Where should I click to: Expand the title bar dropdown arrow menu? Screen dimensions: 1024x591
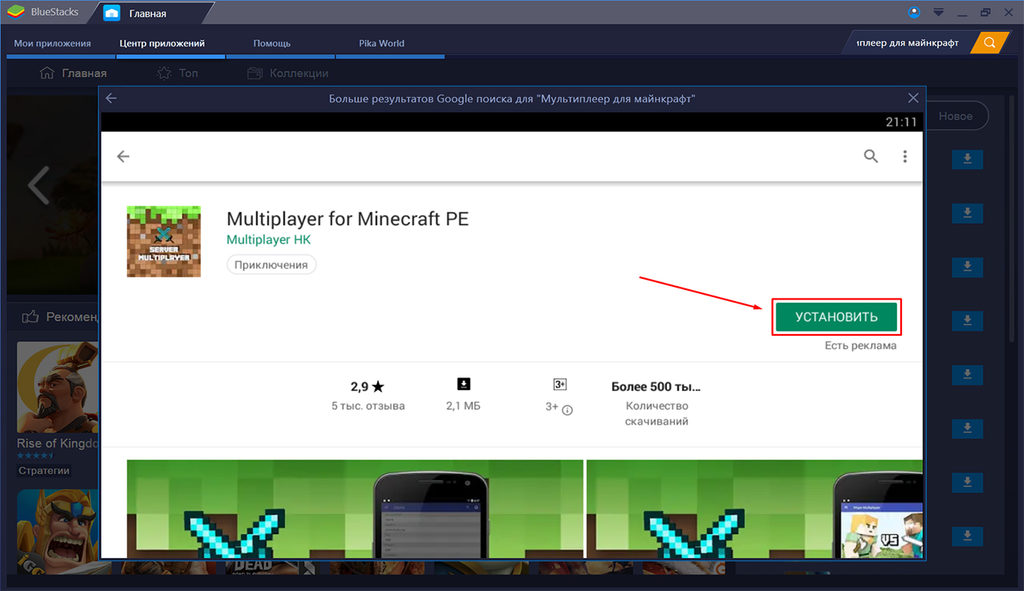pos(938,12)
